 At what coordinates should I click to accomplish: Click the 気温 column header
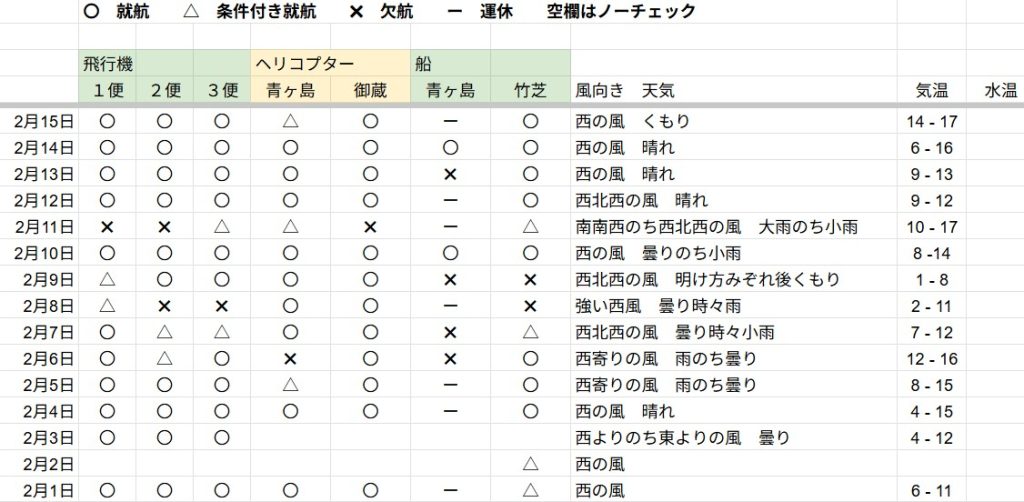pos(931,90)
